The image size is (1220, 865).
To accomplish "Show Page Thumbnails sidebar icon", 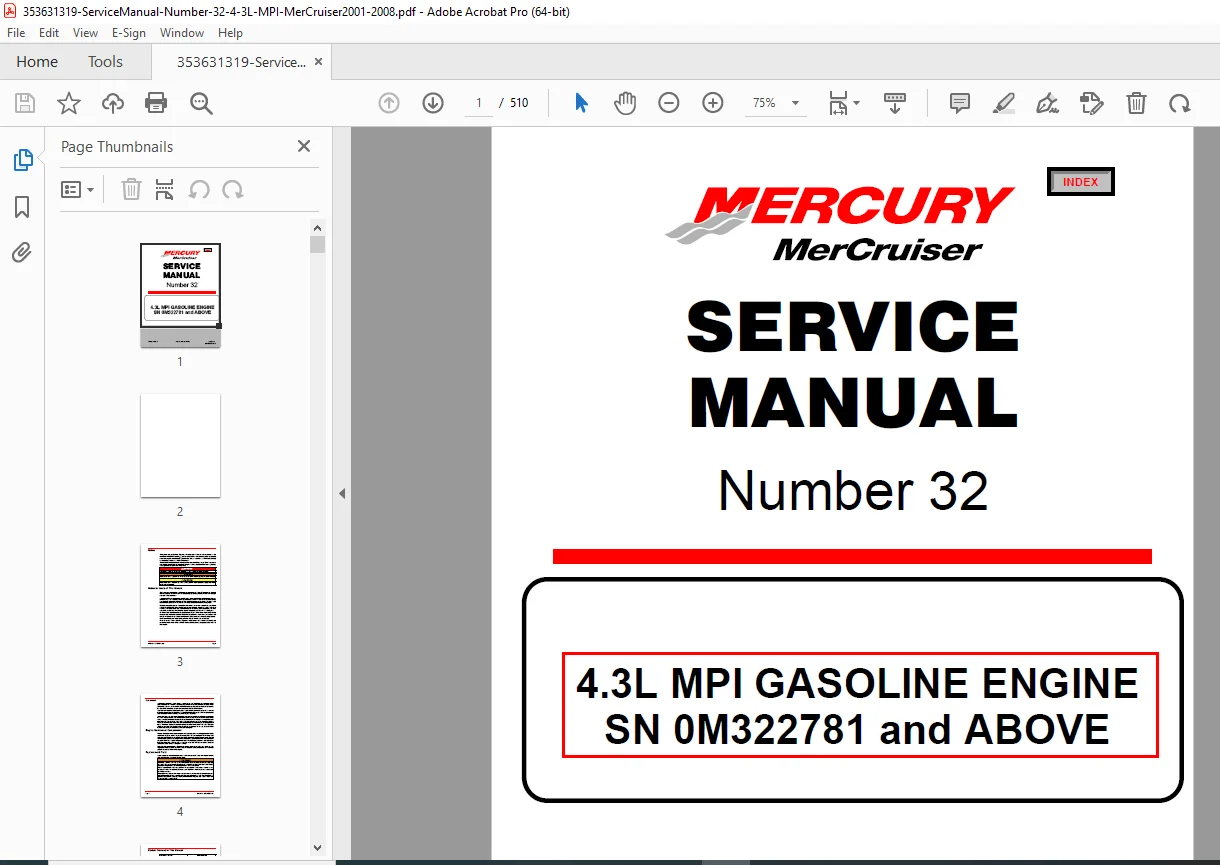I will click(22, 160).
